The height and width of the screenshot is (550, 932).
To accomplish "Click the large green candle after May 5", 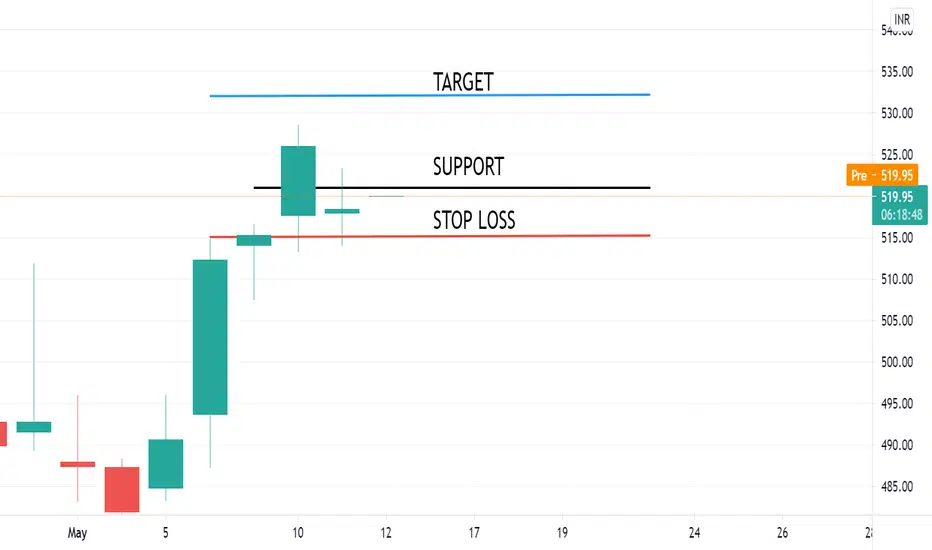I will [x=210, y=337].
